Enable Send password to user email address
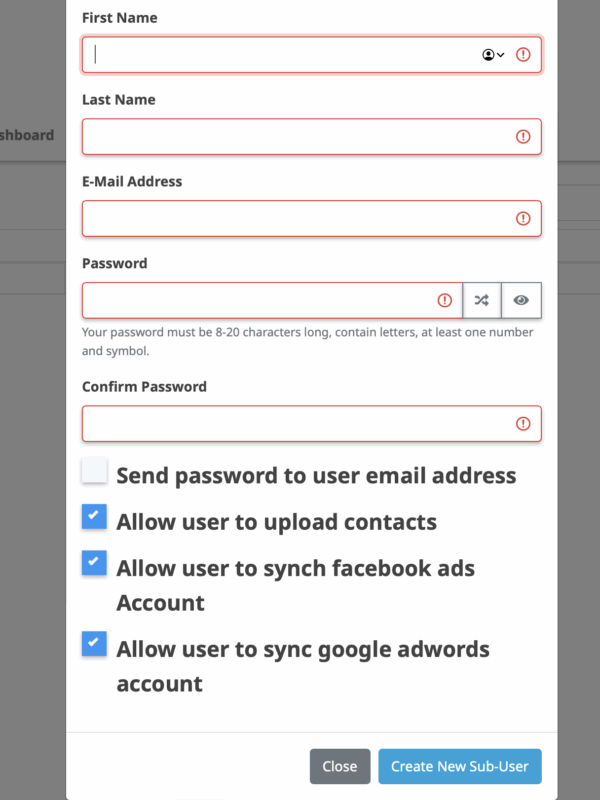The height and width of the screenshot is (800, 600). point(95,471)
